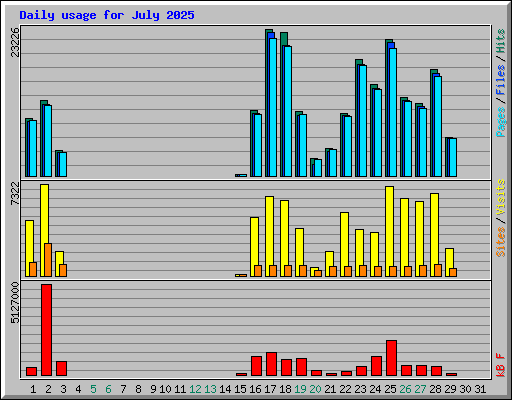Click the red KB bar for day 25

point(391,358)
